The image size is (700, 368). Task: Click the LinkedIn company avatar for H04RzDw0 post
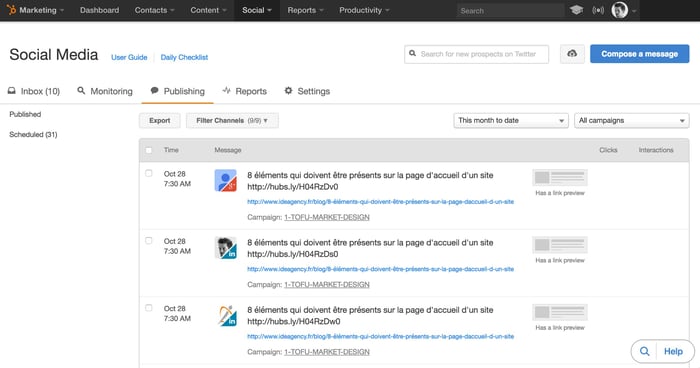[x=227, y=315]
